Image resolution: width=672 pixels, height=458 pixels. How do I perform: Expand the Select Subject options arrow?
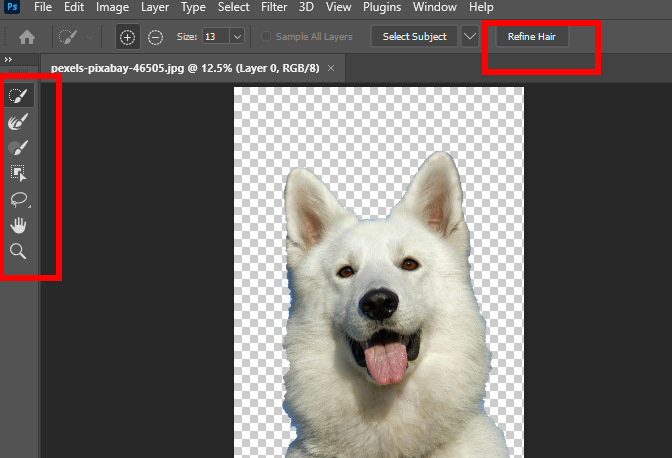470,36
